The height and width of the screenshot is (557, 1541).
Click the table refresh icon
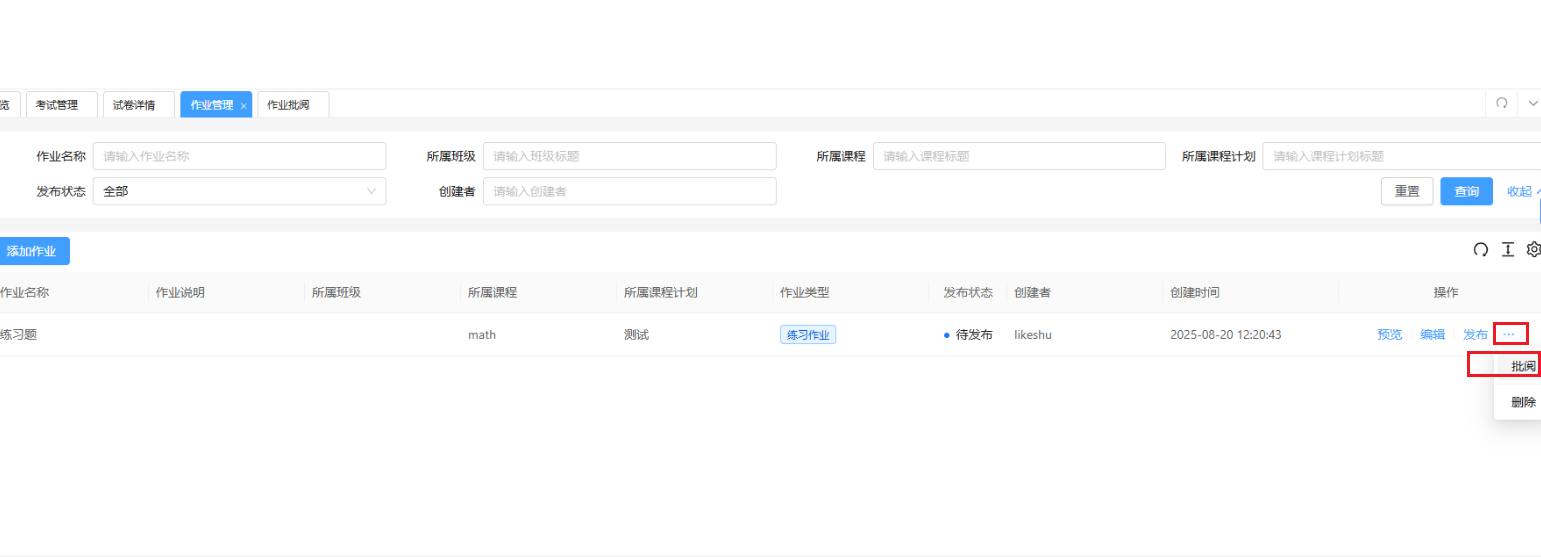[1480, 250]
